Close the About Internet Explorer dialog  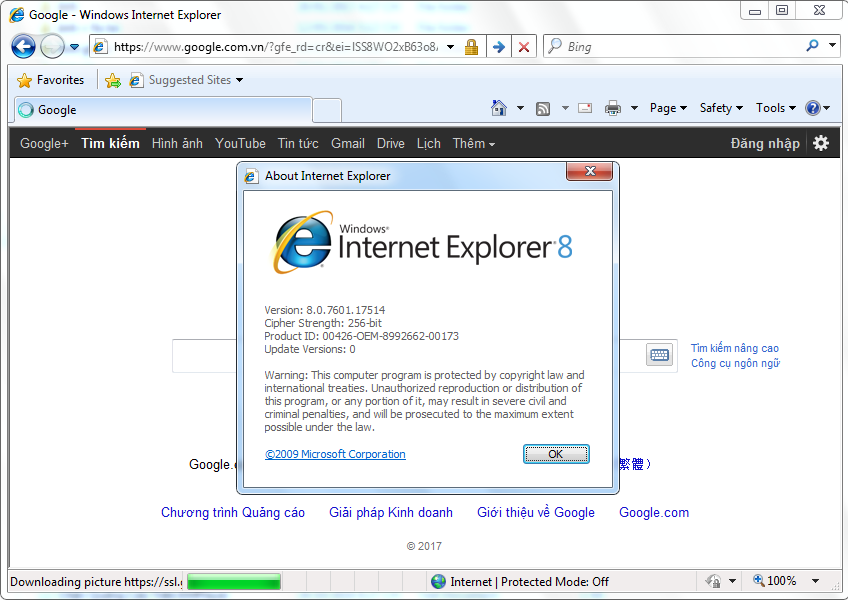(x=589, y=171)
